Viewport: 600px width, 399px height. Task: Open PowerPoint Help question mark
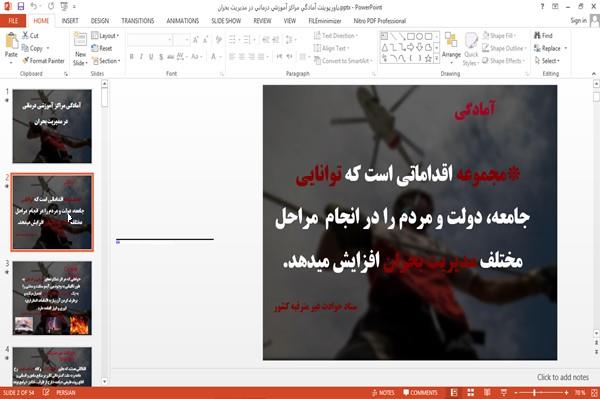542,7
